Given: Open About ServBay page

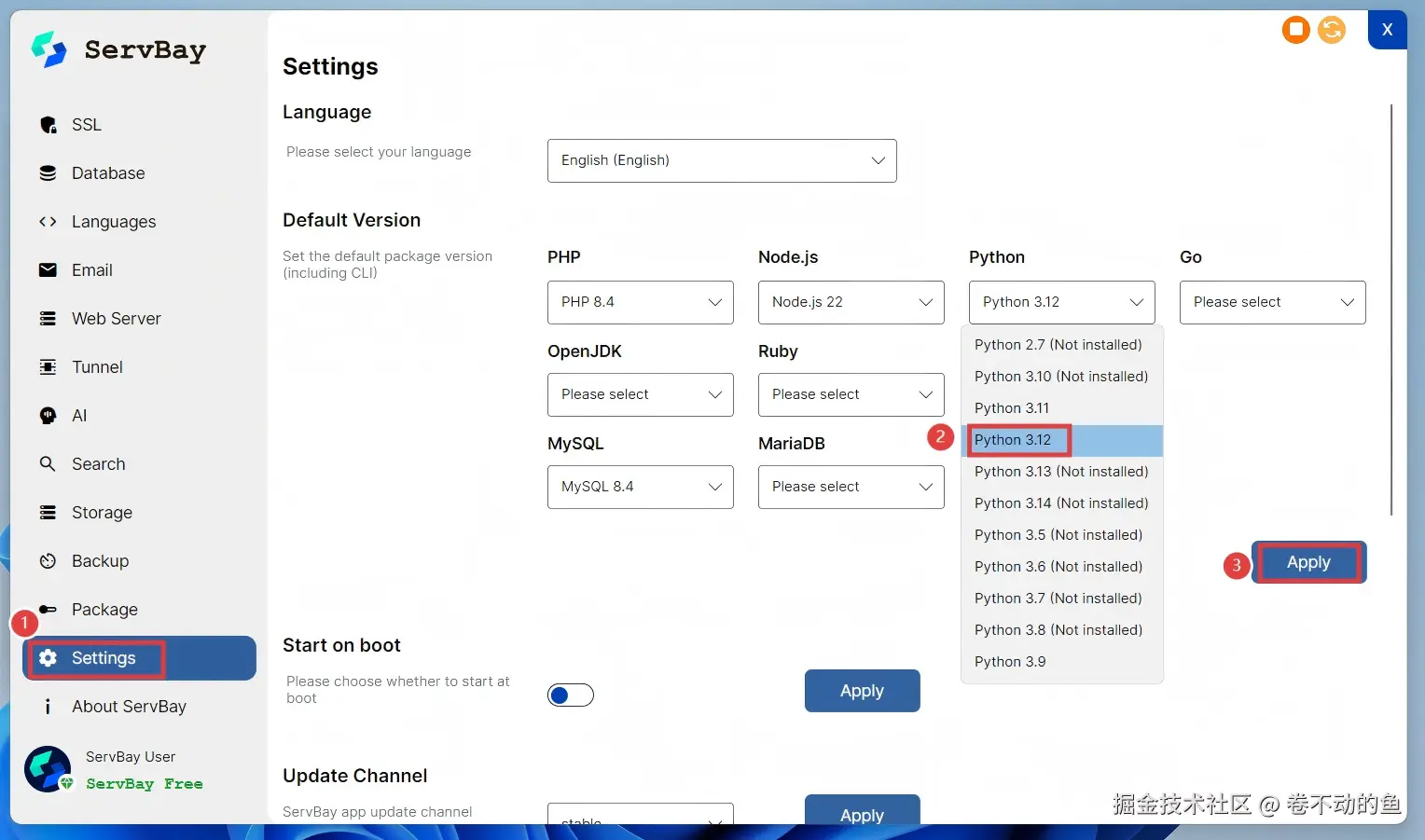Looking at the screenshot, I should click(x=139, y=707).
